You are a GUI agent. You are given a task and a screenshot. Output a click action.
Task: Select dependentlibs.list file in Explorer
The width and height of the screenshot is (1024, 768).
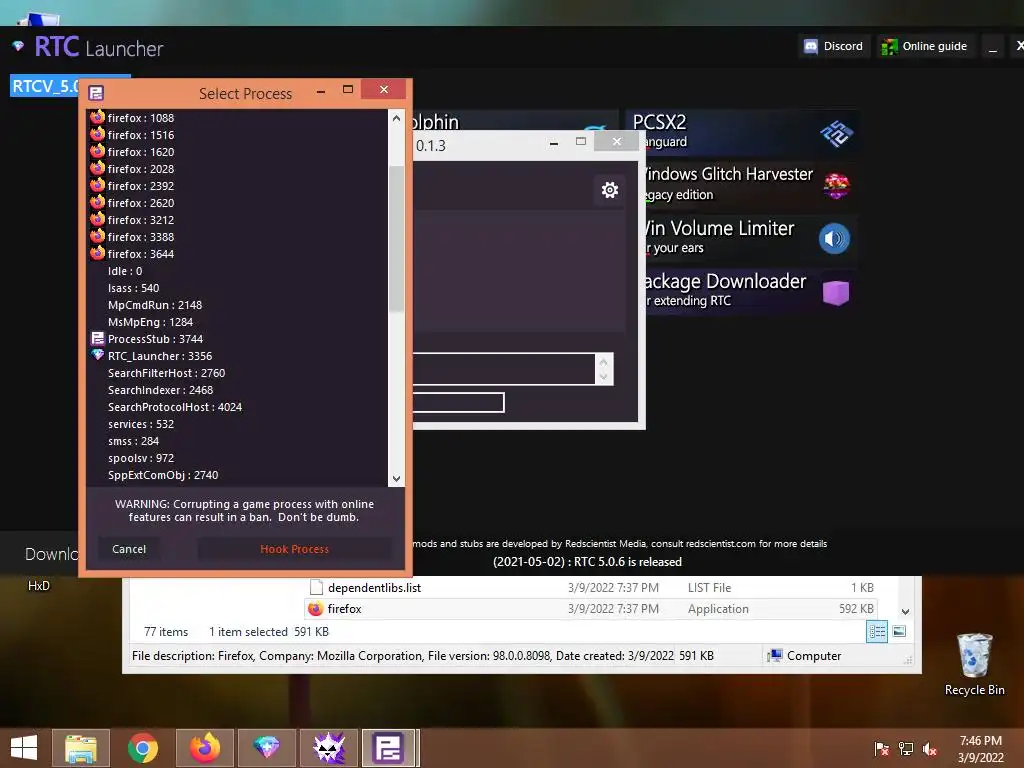590,588
